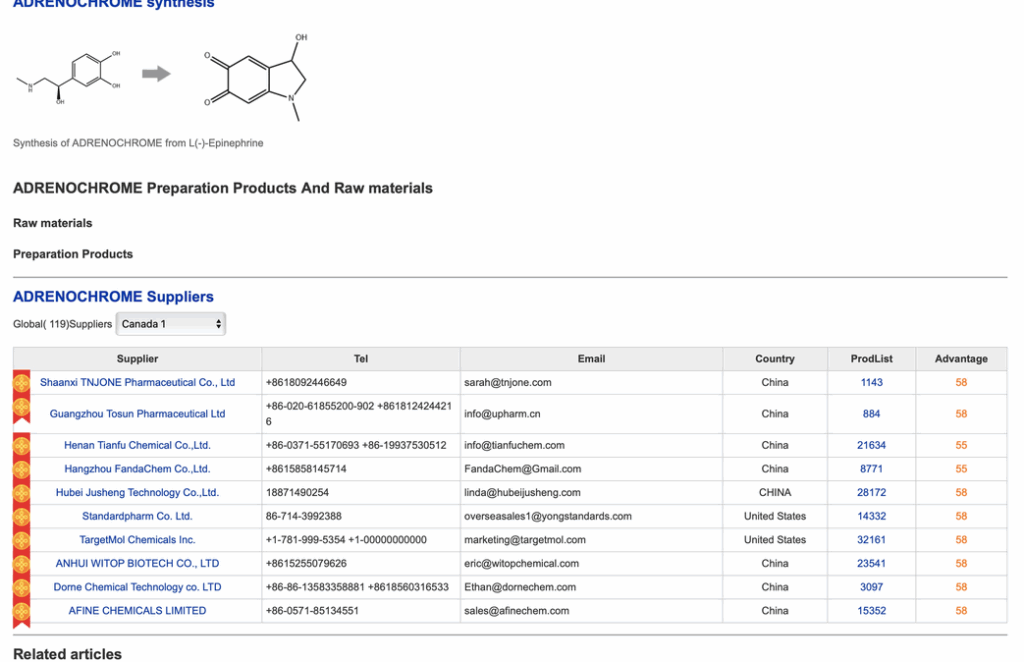Open AFINE CHEMICALS LIMITED supplier link
Viewport: 1024px width, 662px height.
click(x=137, y=610)
